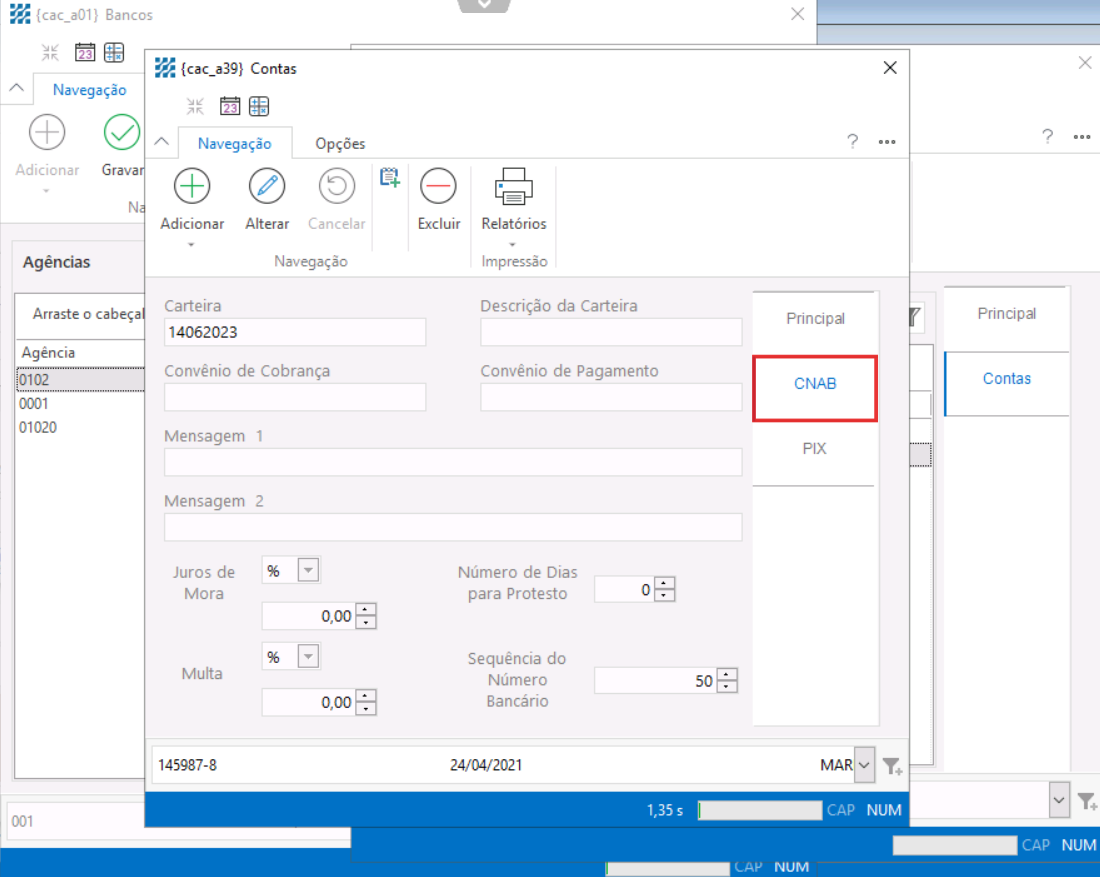Close the Contas window
This screenshot has width=1100, height=877.
pyautogui.click(x=890, y=67)
